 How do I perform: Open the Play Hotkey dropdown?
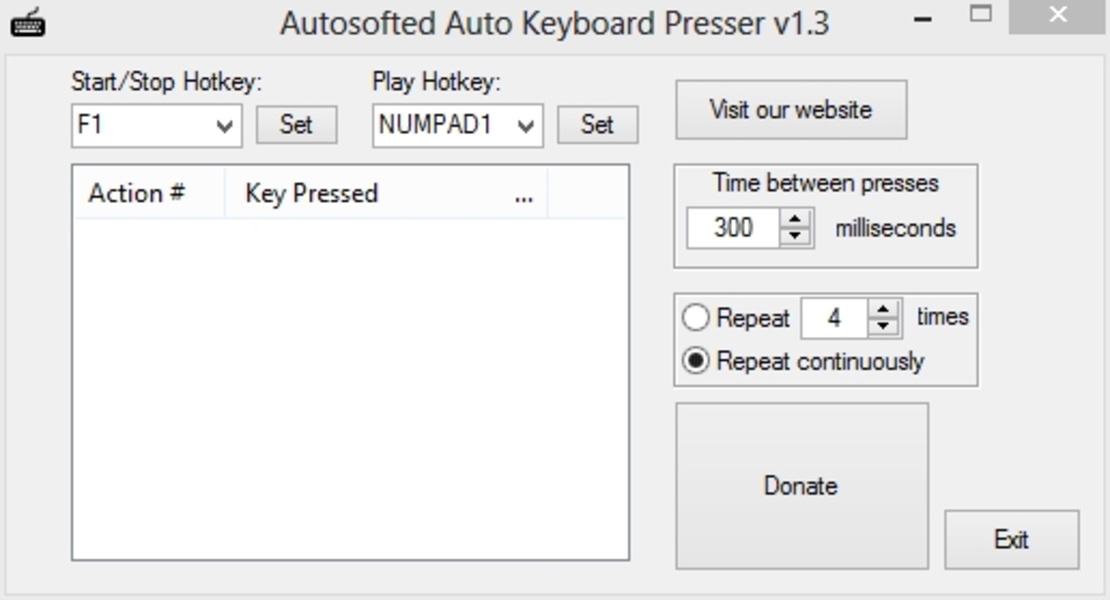coord(526,127)
